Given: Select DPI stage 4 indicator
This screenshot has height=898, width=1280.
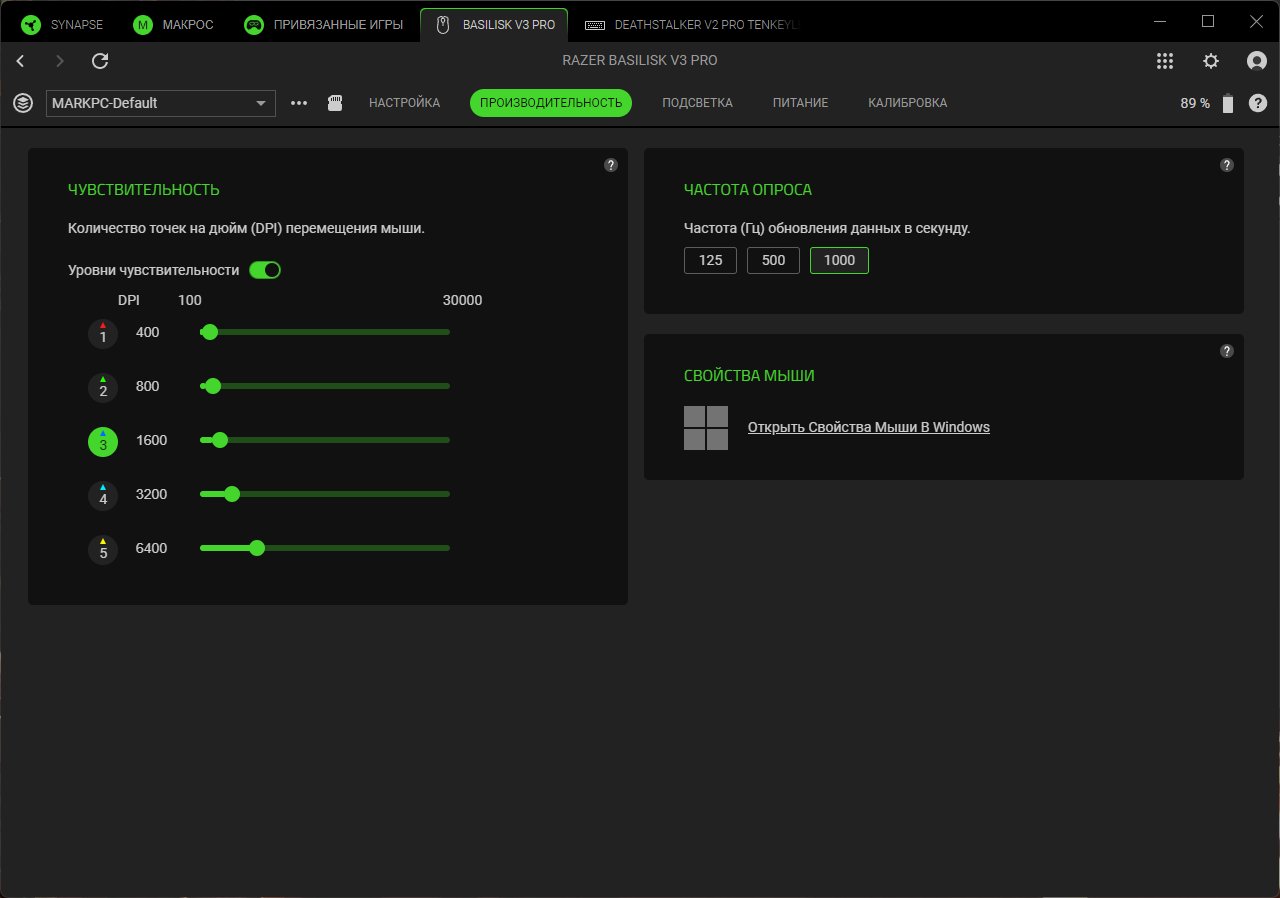Looking at the screenshot, I should tap(103, 495).
